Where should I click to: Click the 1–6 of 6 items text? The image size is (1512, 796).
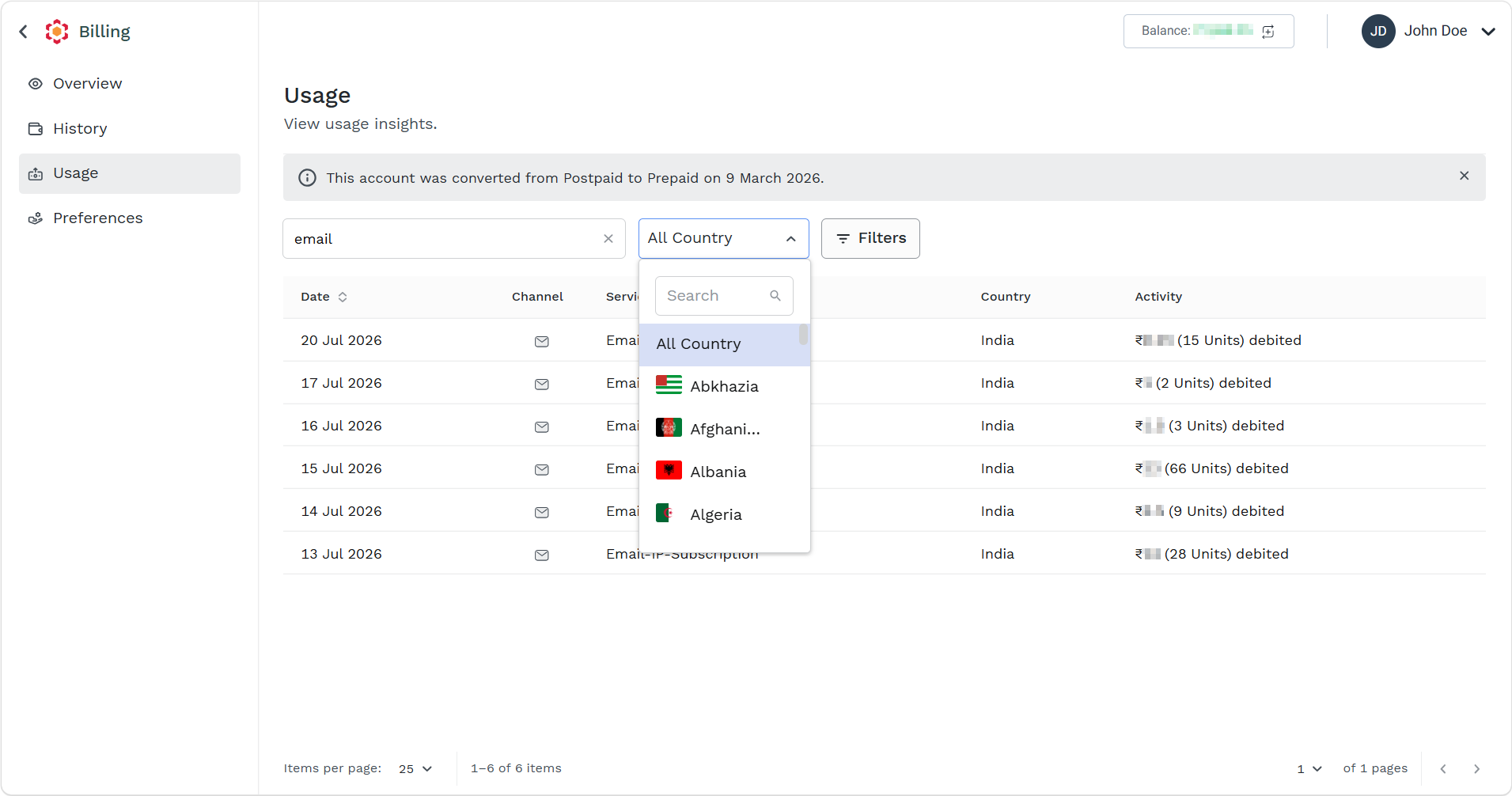coord(516,769)
